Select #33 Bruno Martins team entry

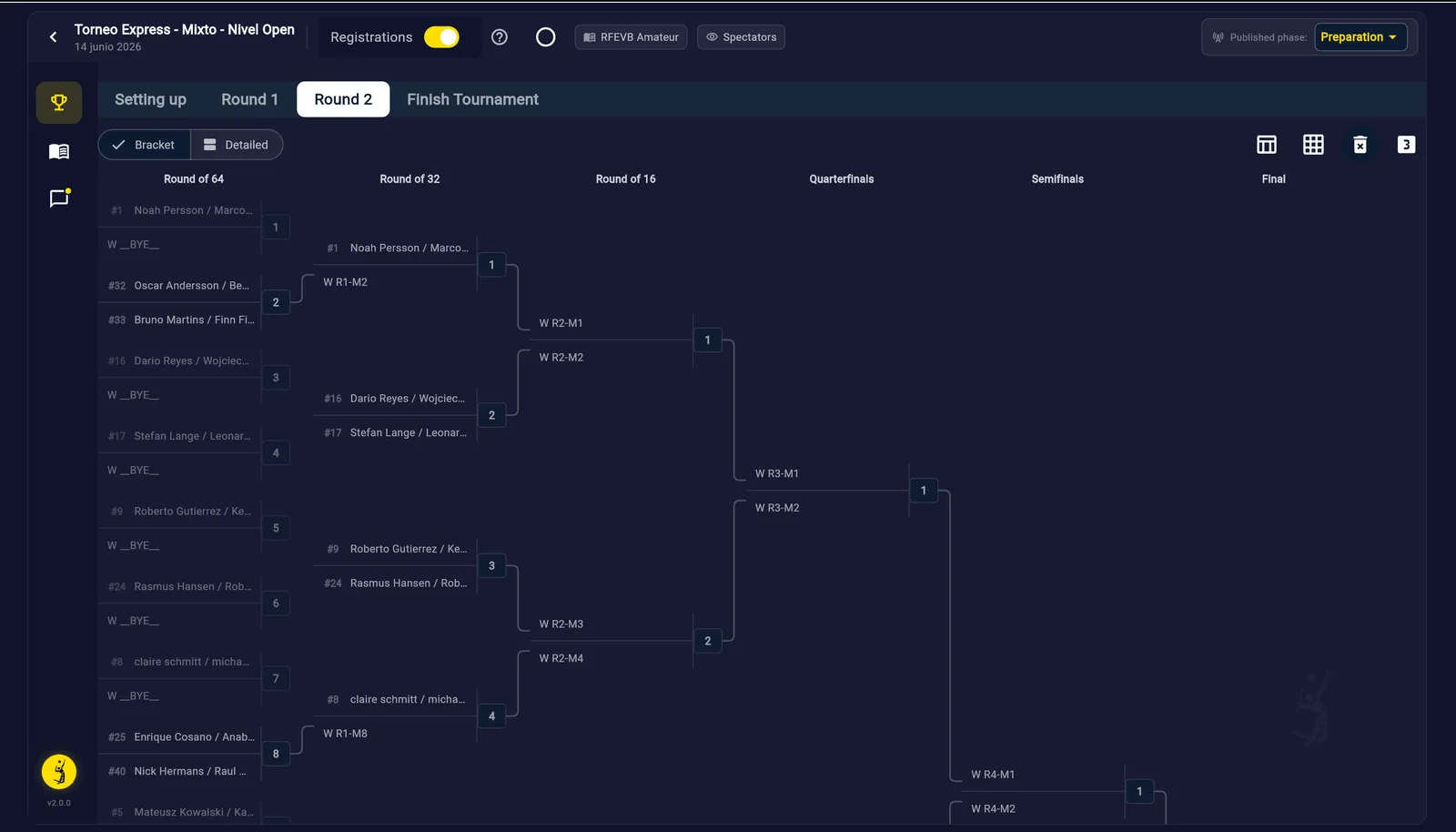pyautogui.click(x=179, y=320)
